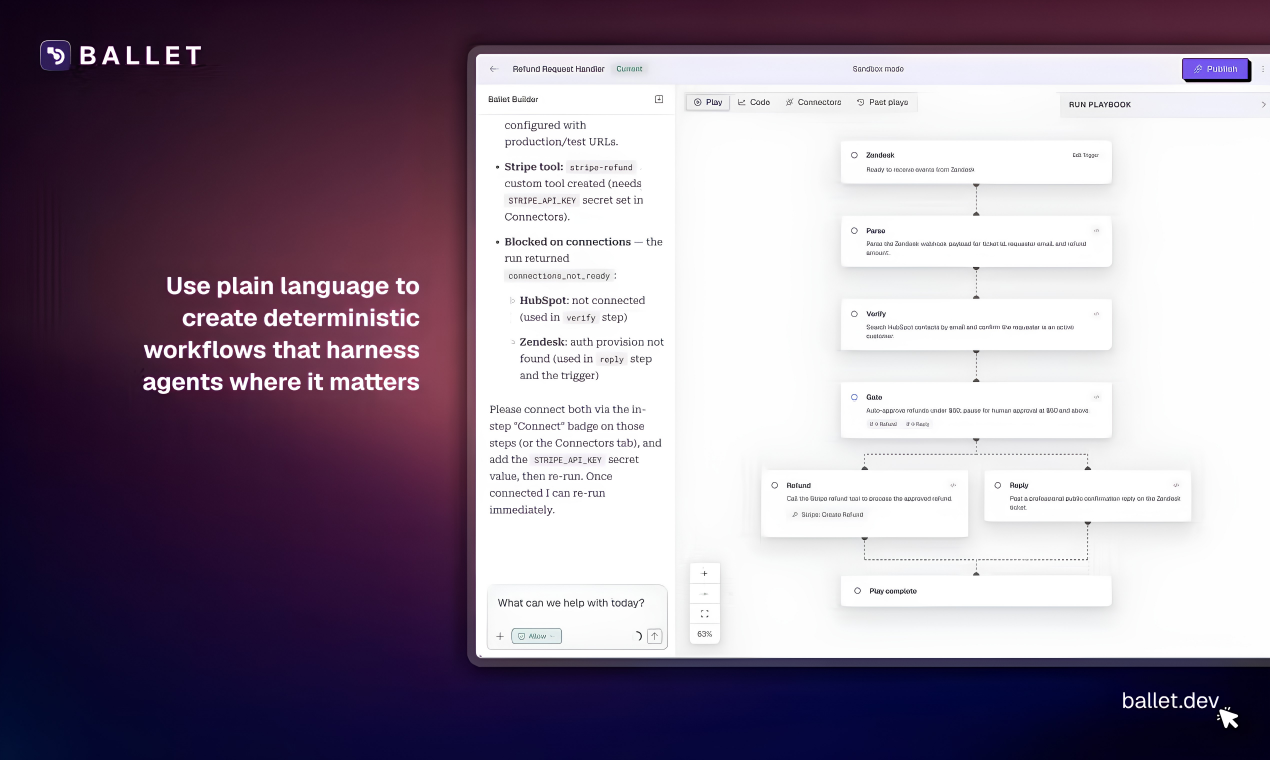This screenshot has width=1270, height=760.
Task: Focus the "What can we help with today?" input
Action: pyautogui.click(x=577, y=603)
